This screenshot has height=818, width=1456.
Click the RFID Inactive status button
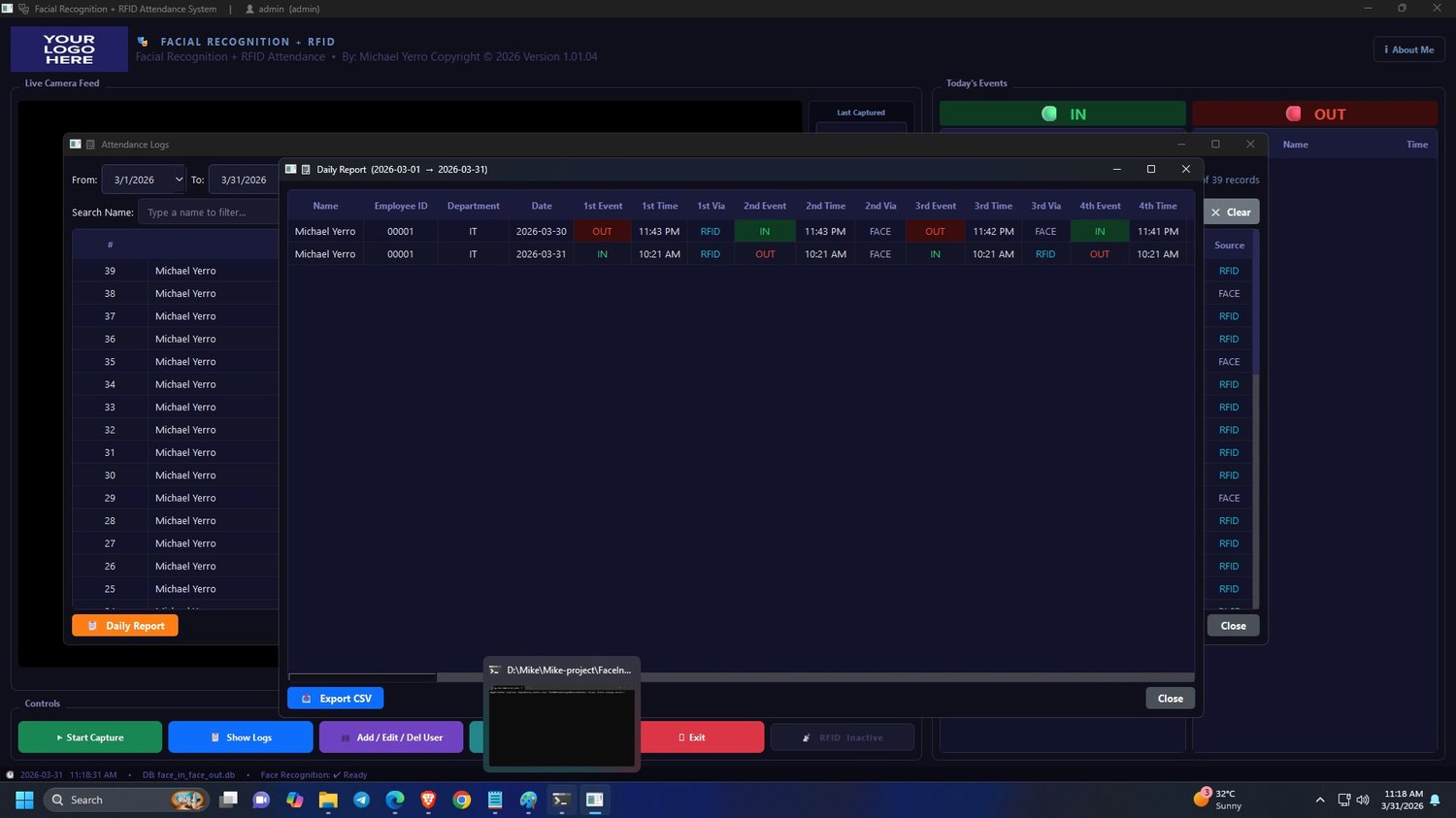click(x=843, y=737)
